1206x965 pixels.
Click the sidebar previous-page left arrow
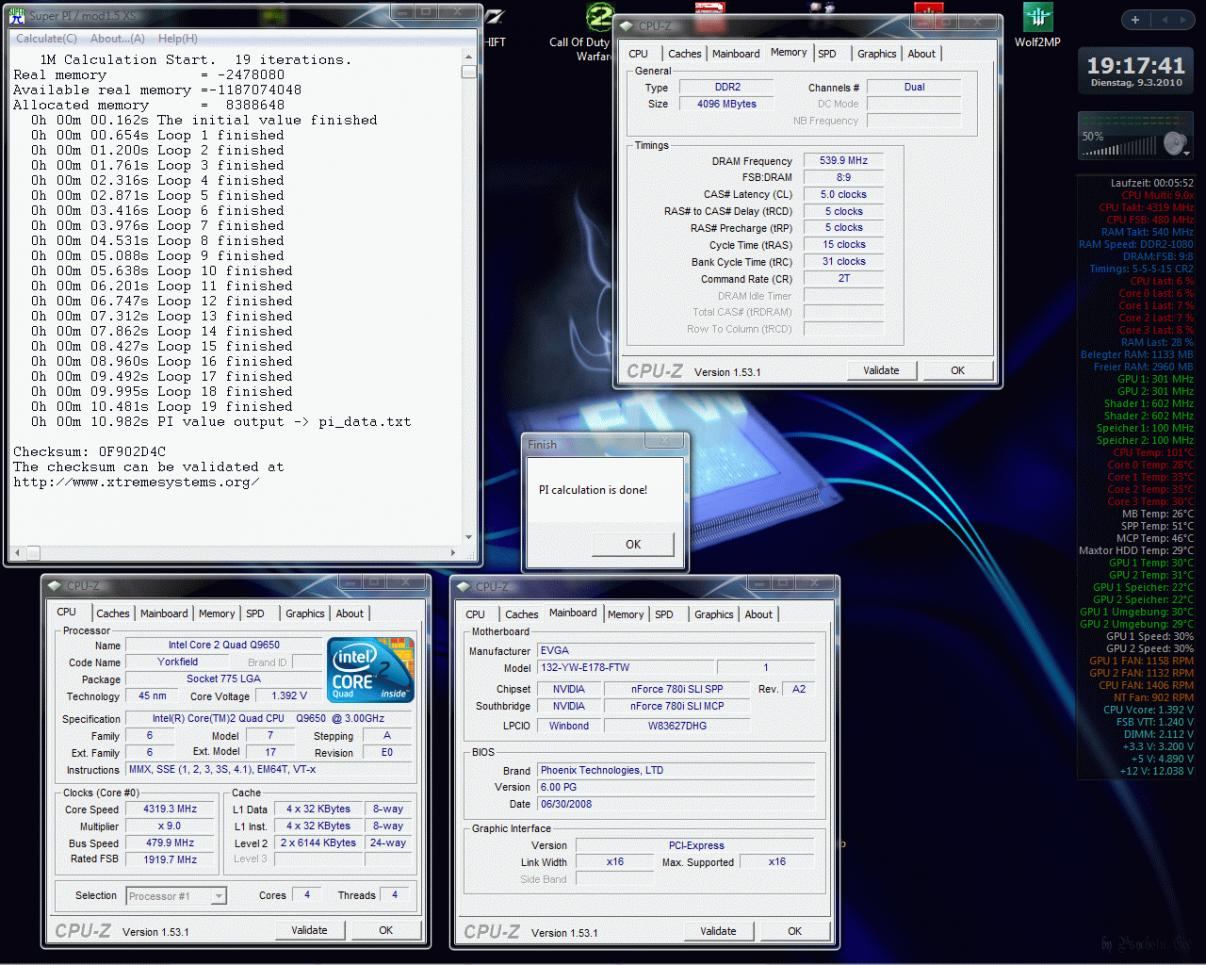point(1163,19)
